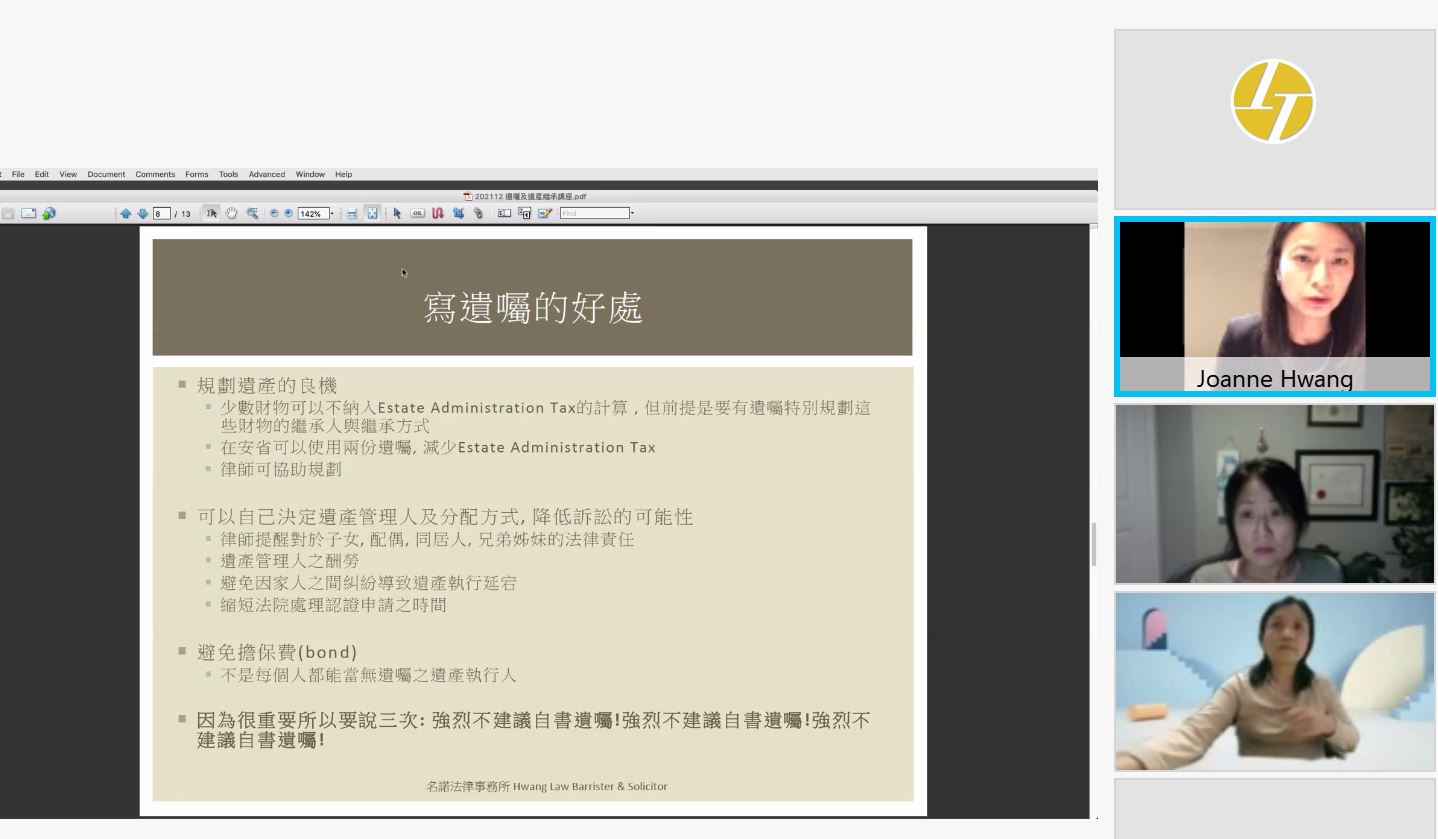Select the Hand tool
This screenshot has height=839, width=1438.
232,213
